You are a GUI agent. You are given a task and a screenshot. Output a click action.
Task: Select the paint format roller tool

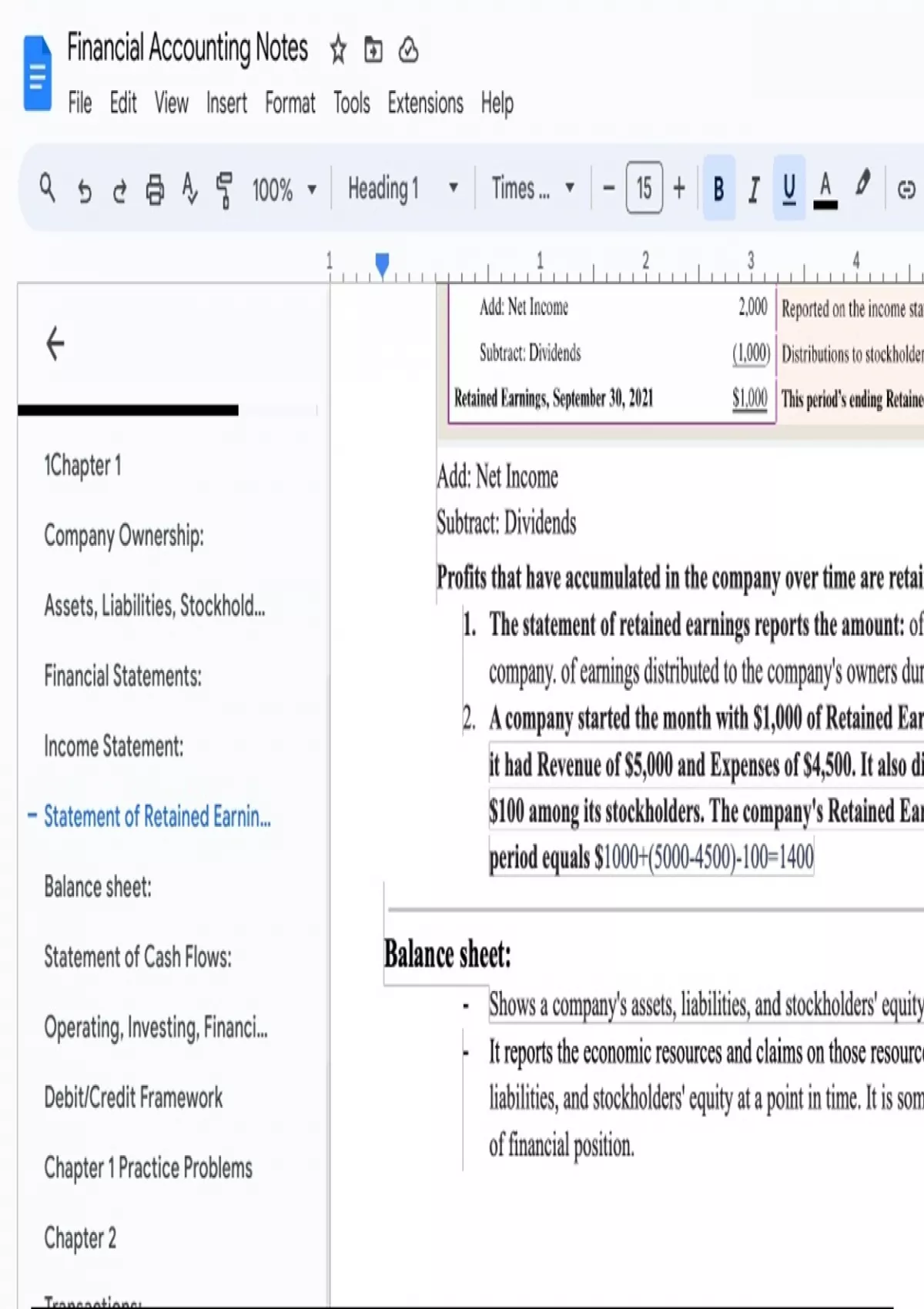(x=224, y=189)
